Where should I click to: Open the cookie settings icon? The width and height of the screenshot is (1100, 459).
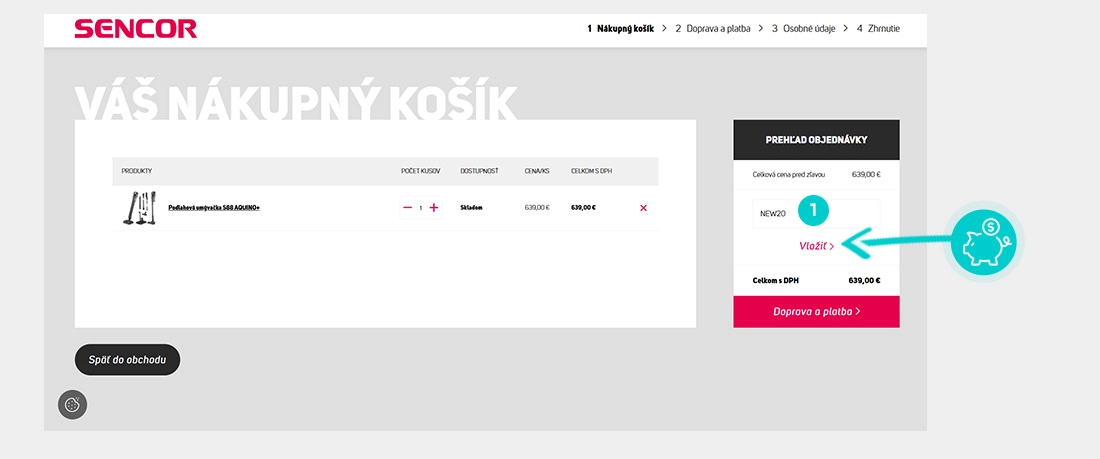pyautogui.click(x=72, y=405)
